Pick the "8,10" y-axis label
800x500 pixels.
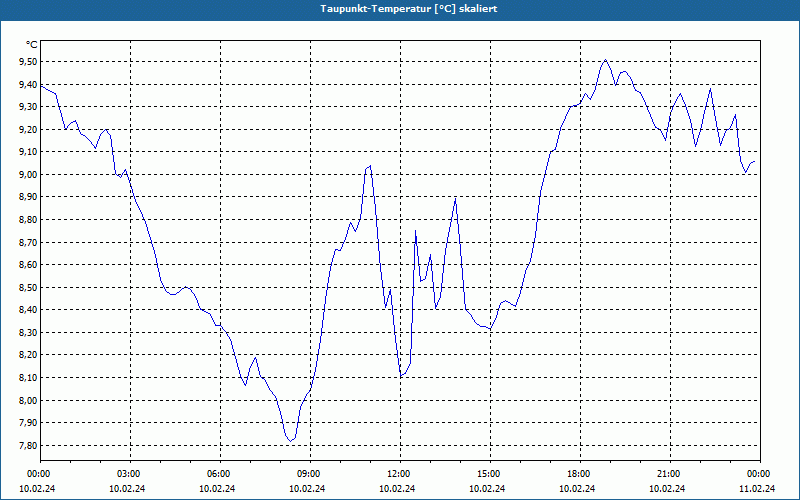[x=29, y=378]
